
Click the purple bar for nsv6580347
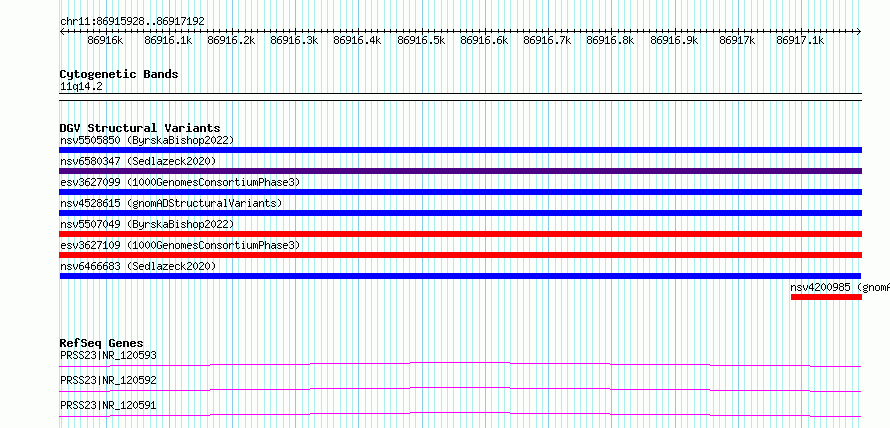point(460,171)
